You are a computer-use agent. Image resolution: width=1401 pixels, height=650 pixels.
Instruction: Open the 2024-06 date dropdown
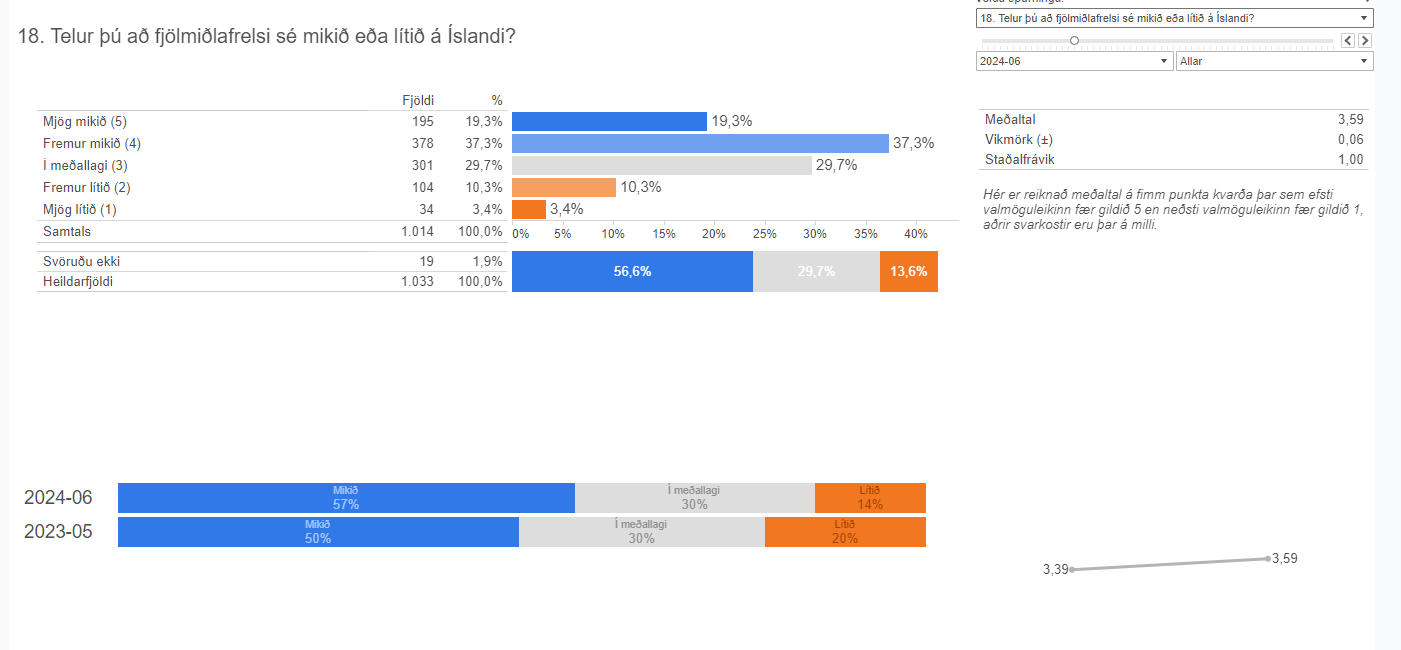1074,61
